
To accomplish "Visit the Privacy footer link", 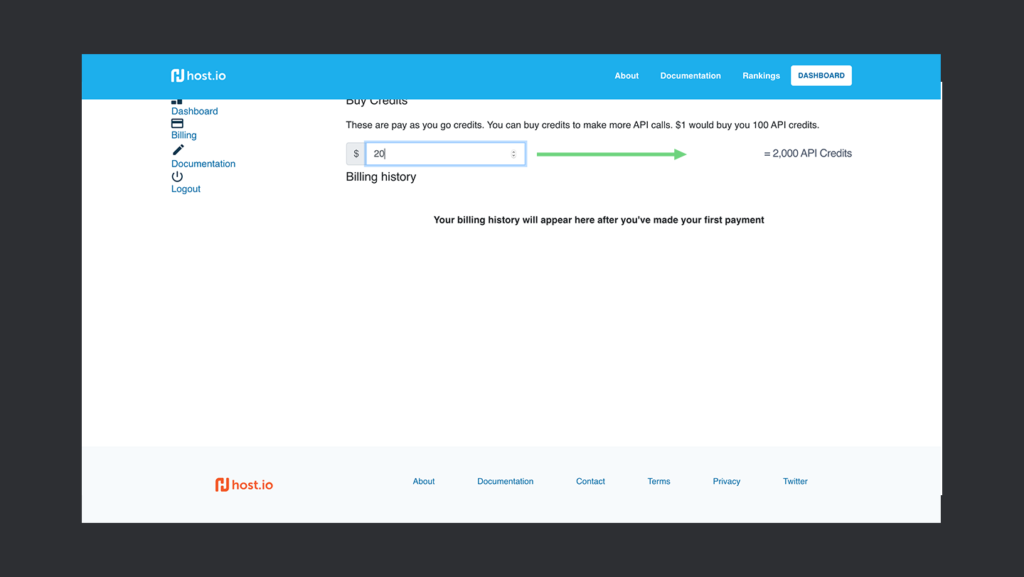I will [x=727, y=482].
